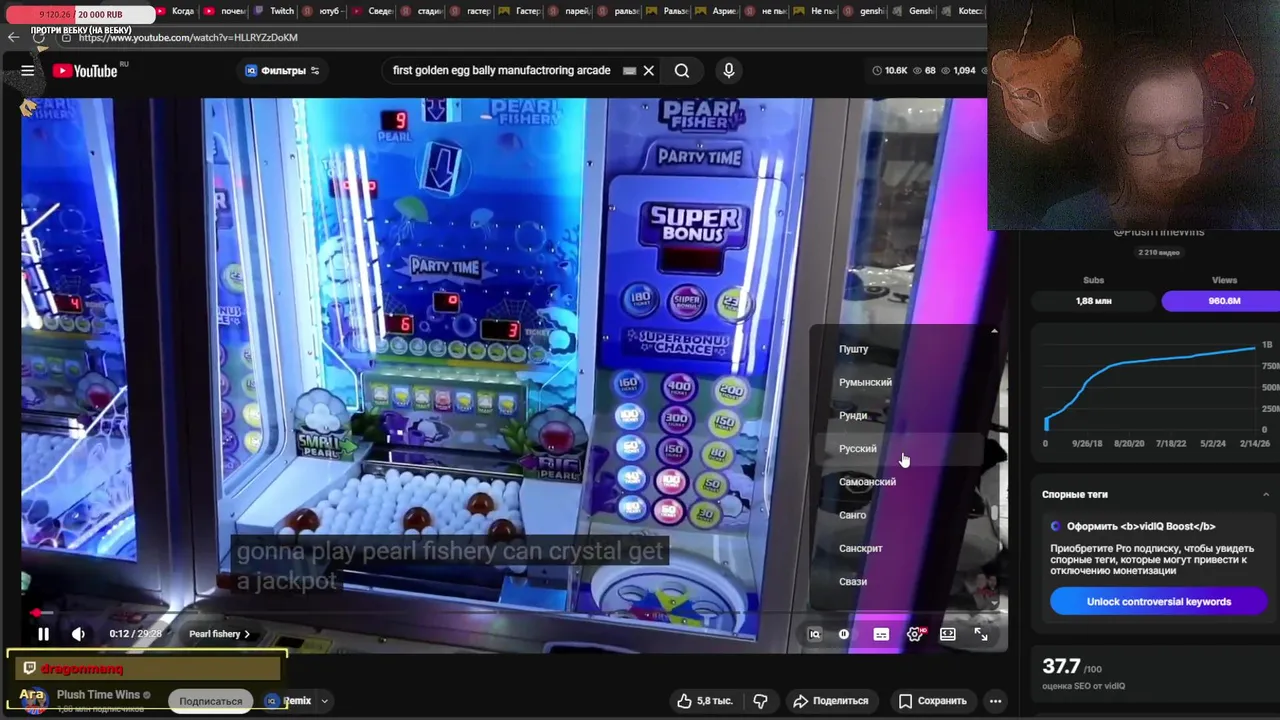Open the vidIQ Фильтры filters button
The width and height of the screenshot is (1280, 720).
pos(282,70)
